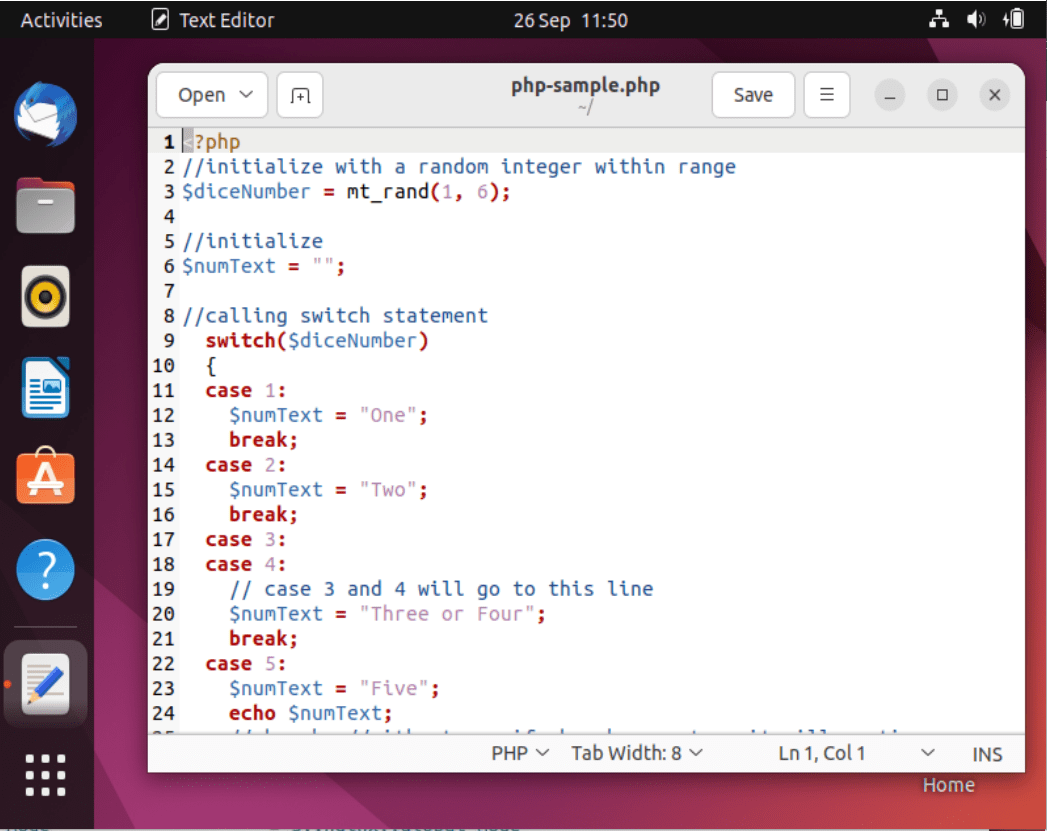This screenshot has height=831, width=1047.
Task: Open the Files application icon
Action: pos(45,205)
